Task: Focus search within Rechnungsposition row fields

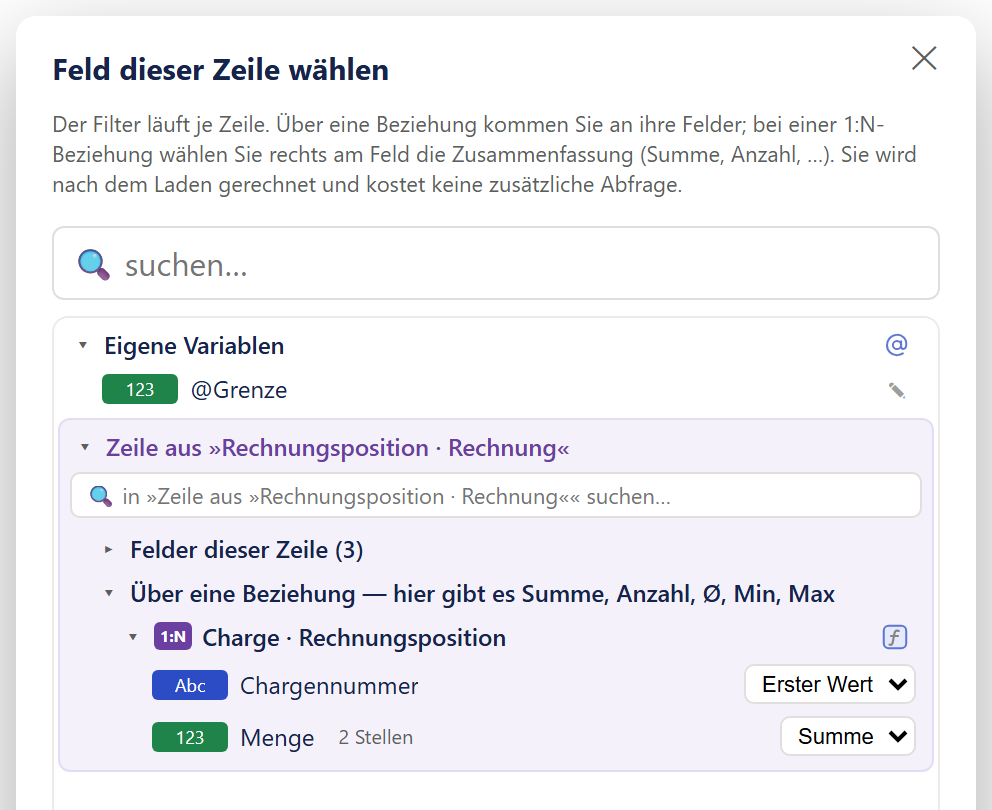Action: 495,495
